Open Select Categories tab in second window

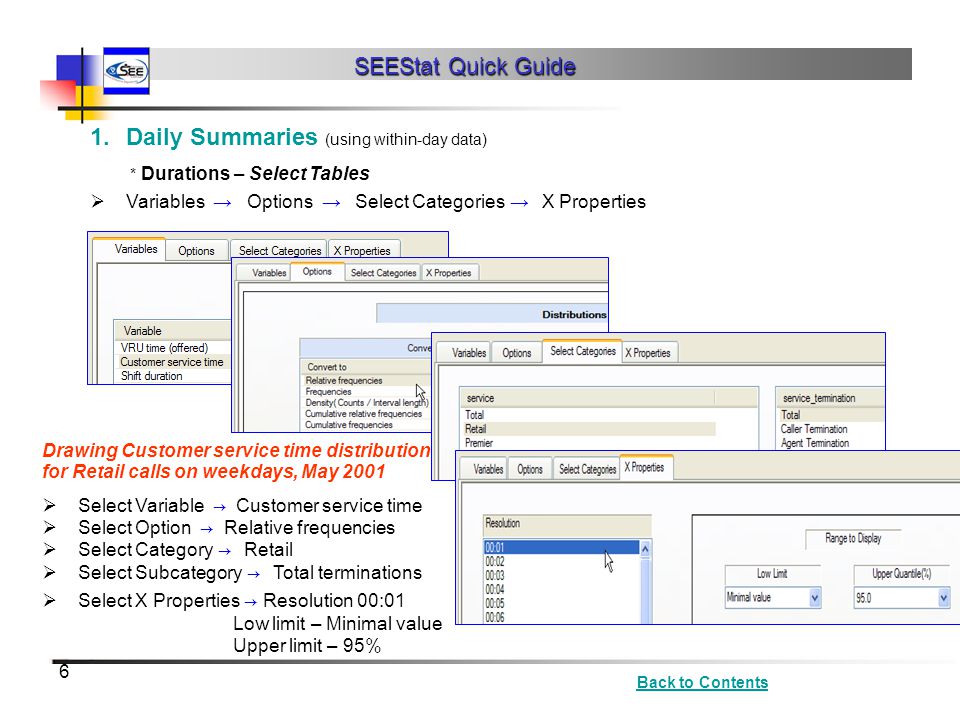383,272
